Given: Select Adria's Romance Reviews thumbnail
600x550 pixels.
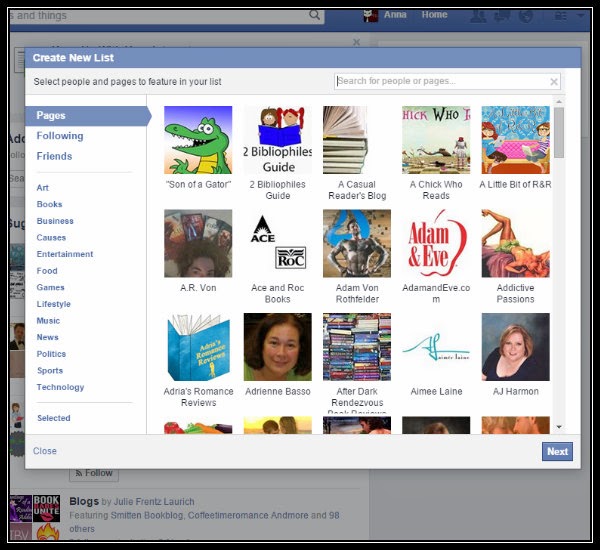Looking at the screenshot, I should click(x=198, y=347).
